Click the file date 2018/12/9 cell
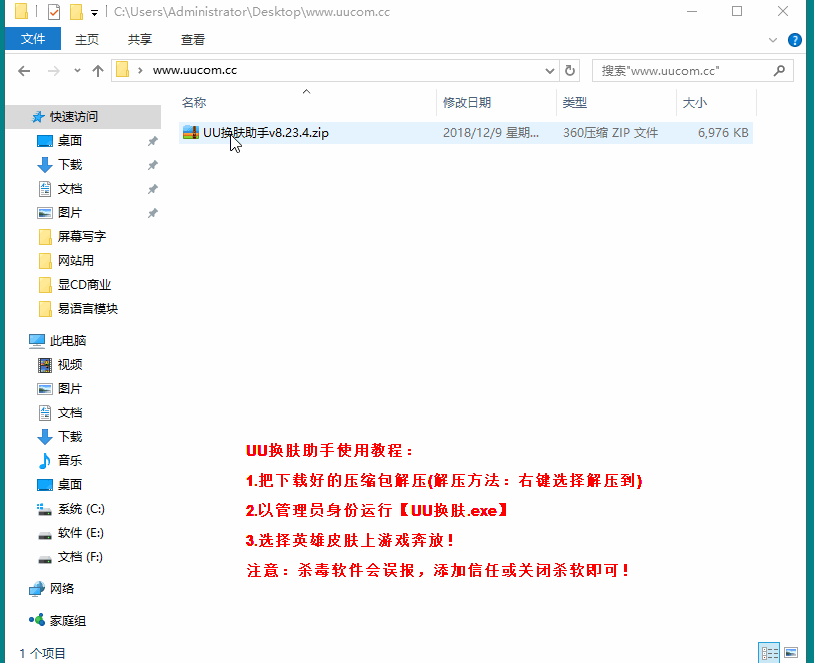Viewport: 814px width, 663px height. [491, 133]
